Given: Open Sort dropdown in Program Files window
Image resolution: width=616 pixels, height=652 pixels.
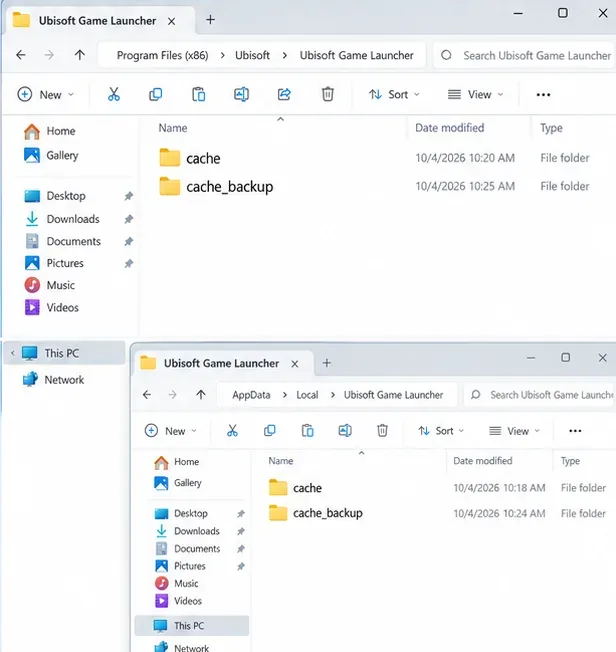Looking at the screenshot, I should click(x=394, y=94).
